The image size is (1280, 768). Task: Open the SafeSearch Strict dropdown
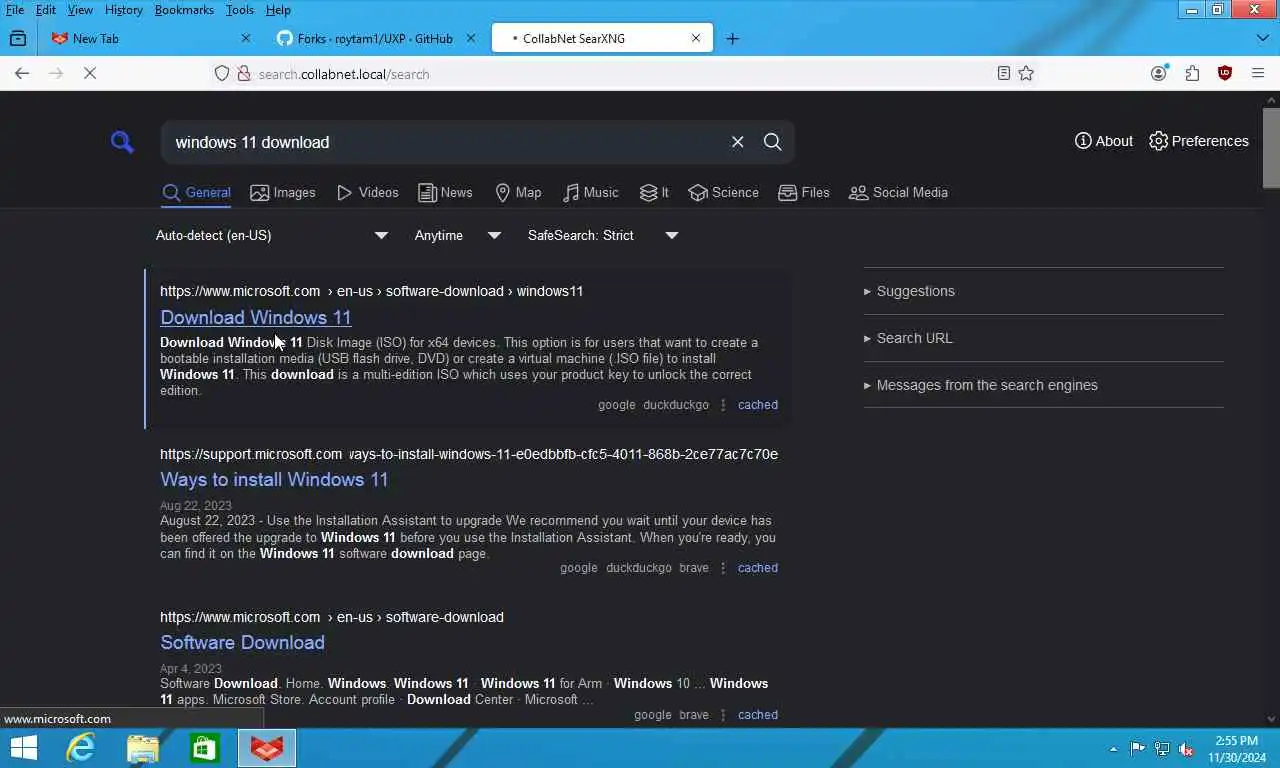click(603, 235)
